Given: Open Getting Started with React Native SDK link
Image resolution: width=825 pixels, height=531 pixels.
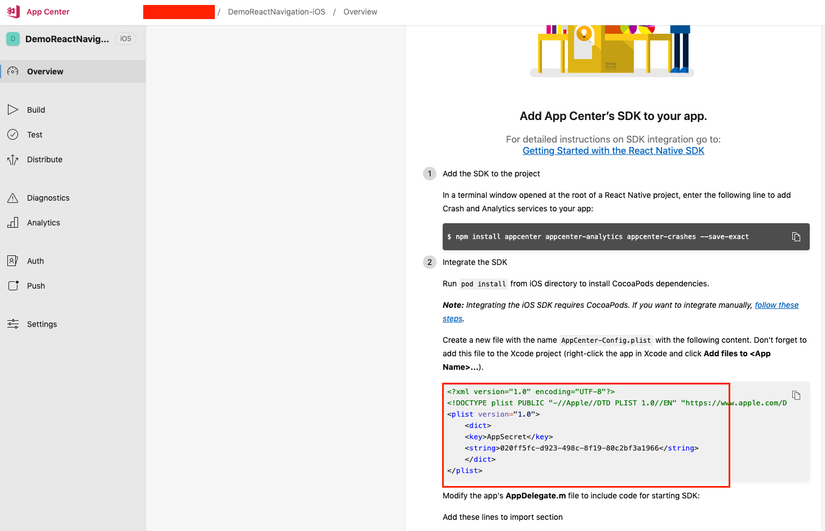Looking at the screenshot, I should pos(613,151).
